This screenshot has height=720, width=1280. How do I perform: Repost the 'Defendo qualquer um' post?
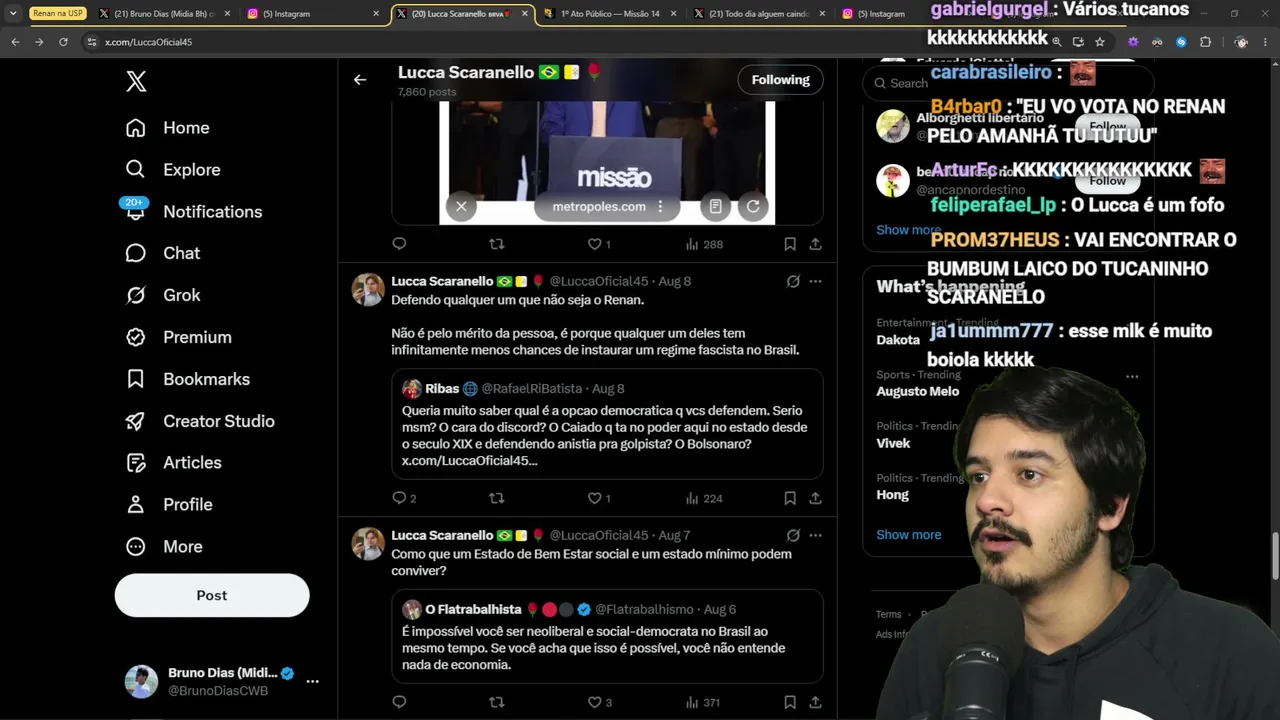[x=496, y=498]
